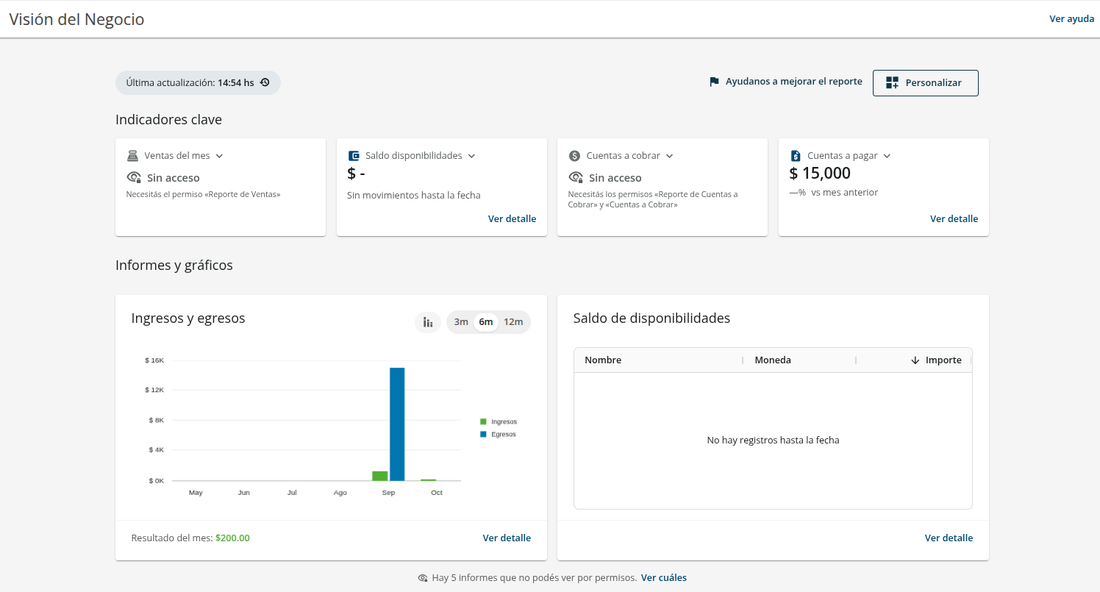This screenshot has width=1100, height=592.
Task: Click the green Ingresos legend swatch
Action: pyautogui.click(x=483, y=422)
